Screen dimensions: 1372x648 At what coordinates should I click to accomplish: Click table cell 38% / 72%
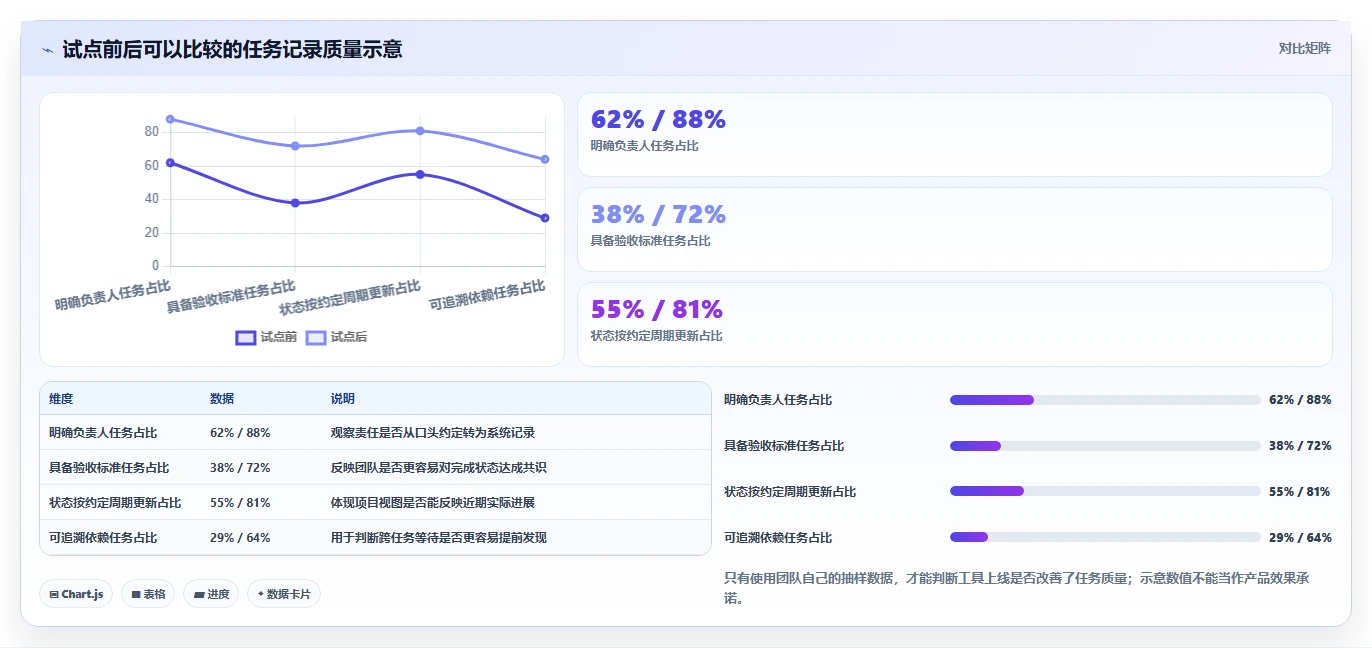click(x=240, y=468)
